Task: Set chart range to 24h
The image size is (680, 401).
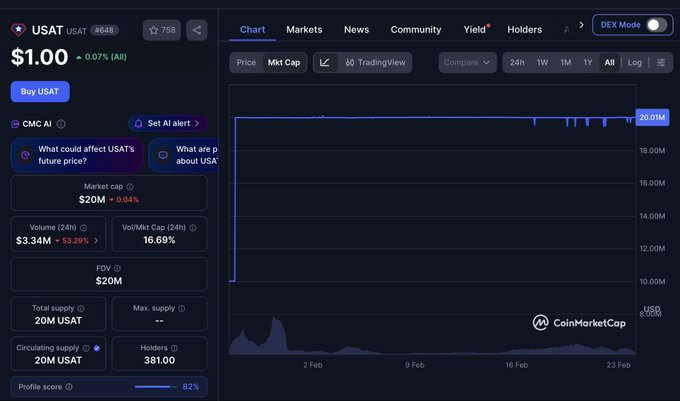Action: [517, 62]
